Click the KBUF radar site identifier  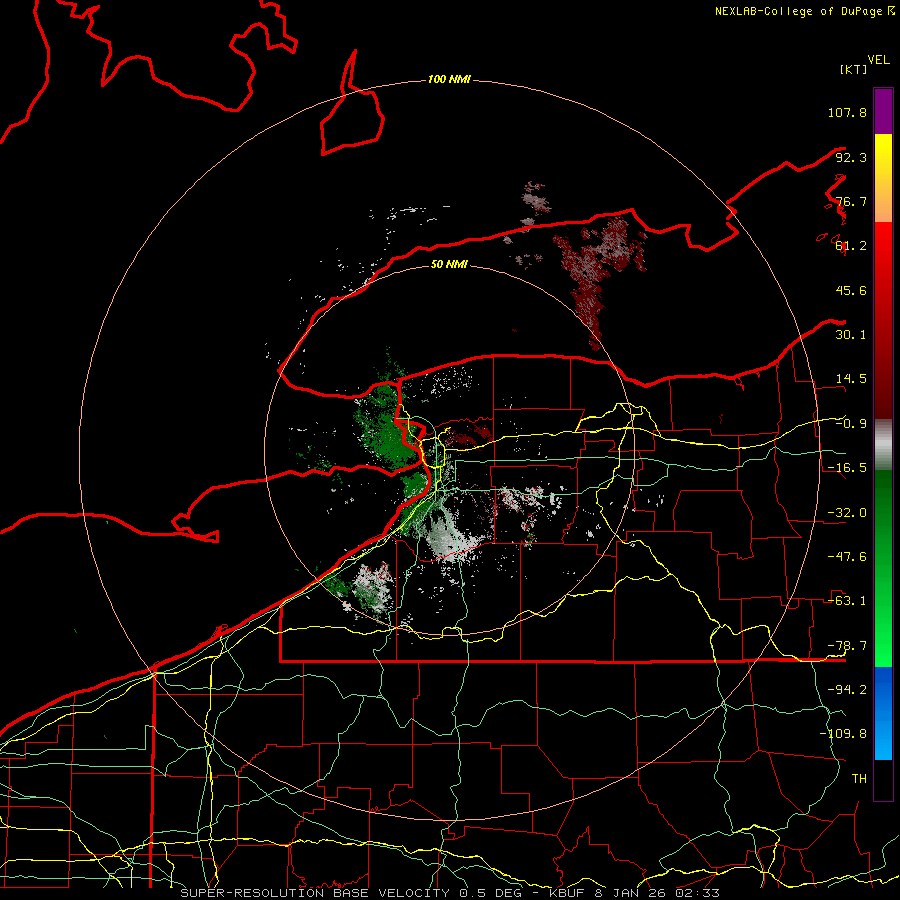tap(571, 893)
